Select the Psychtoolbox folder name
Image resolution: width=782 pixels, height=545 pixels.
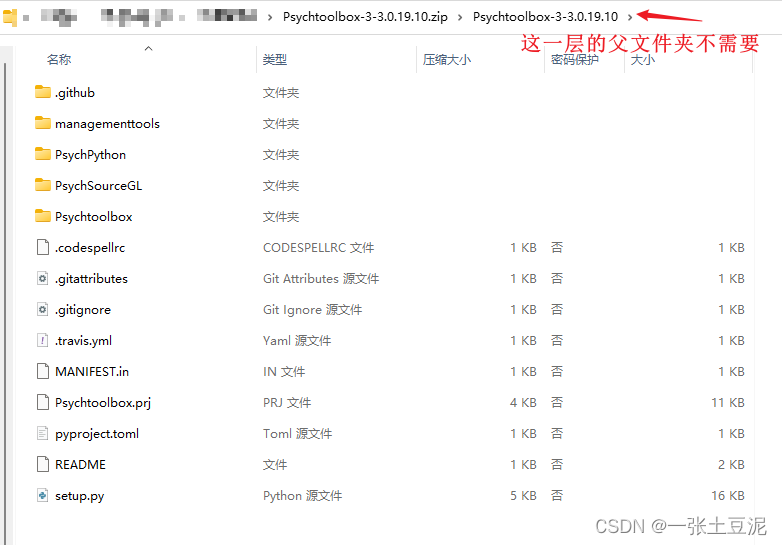pyautogui.click(x=93, y=216)
